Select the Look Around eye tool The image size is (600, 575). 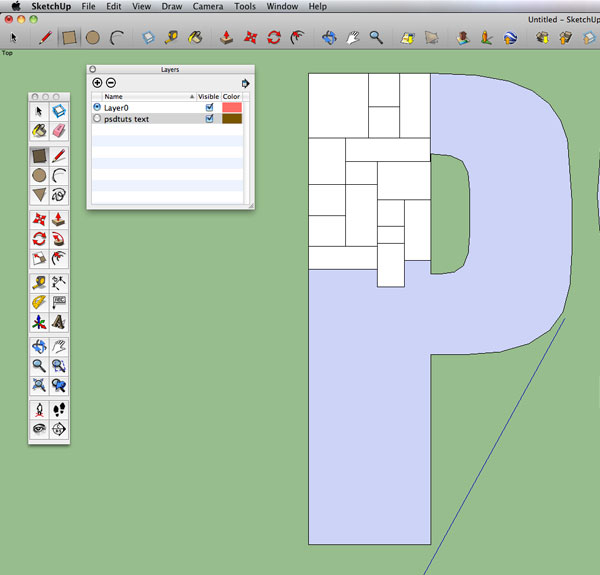[x=39, y=429]
